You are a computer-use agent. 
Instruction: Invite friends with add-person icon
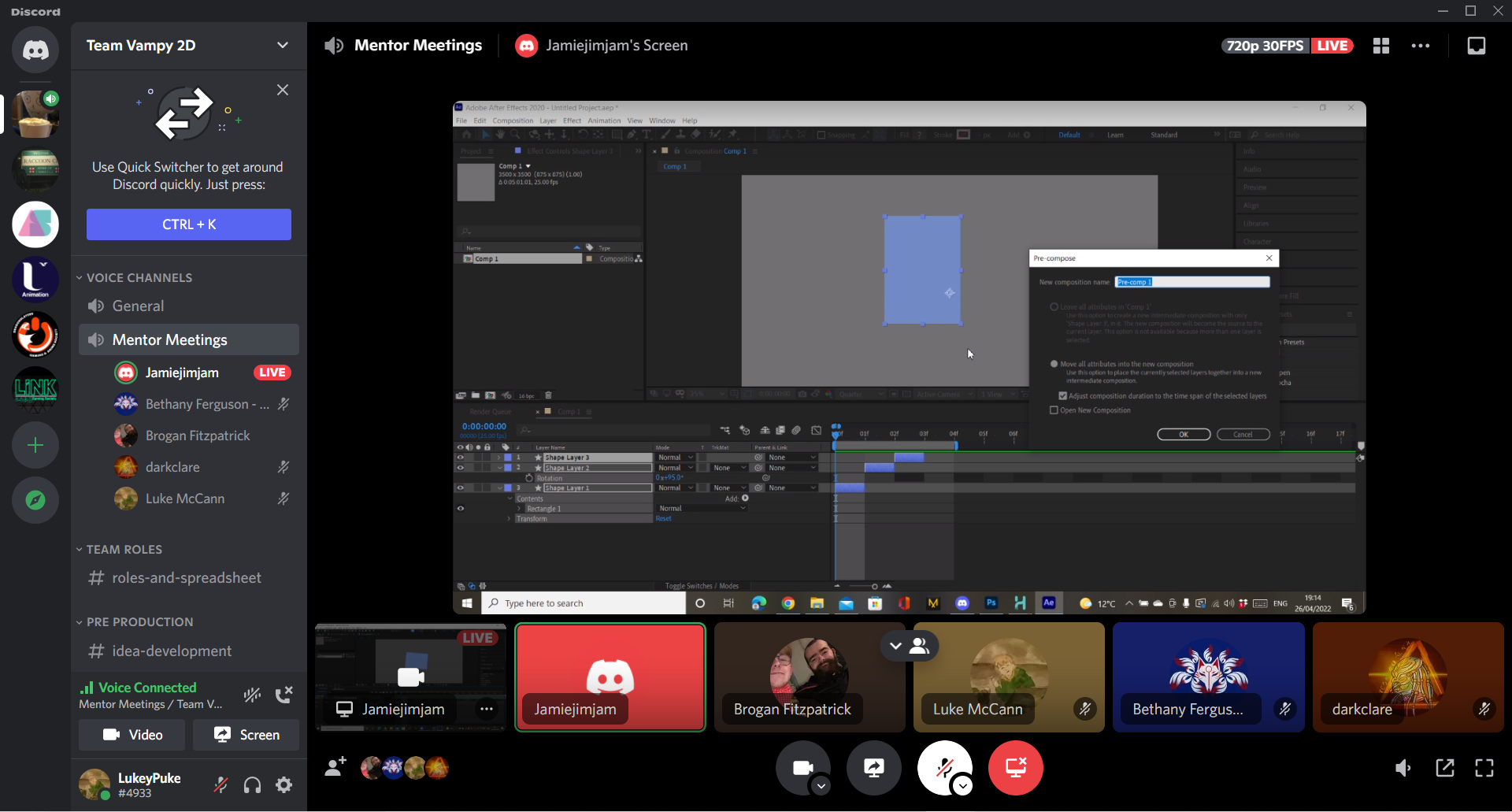tap(335, 767)
